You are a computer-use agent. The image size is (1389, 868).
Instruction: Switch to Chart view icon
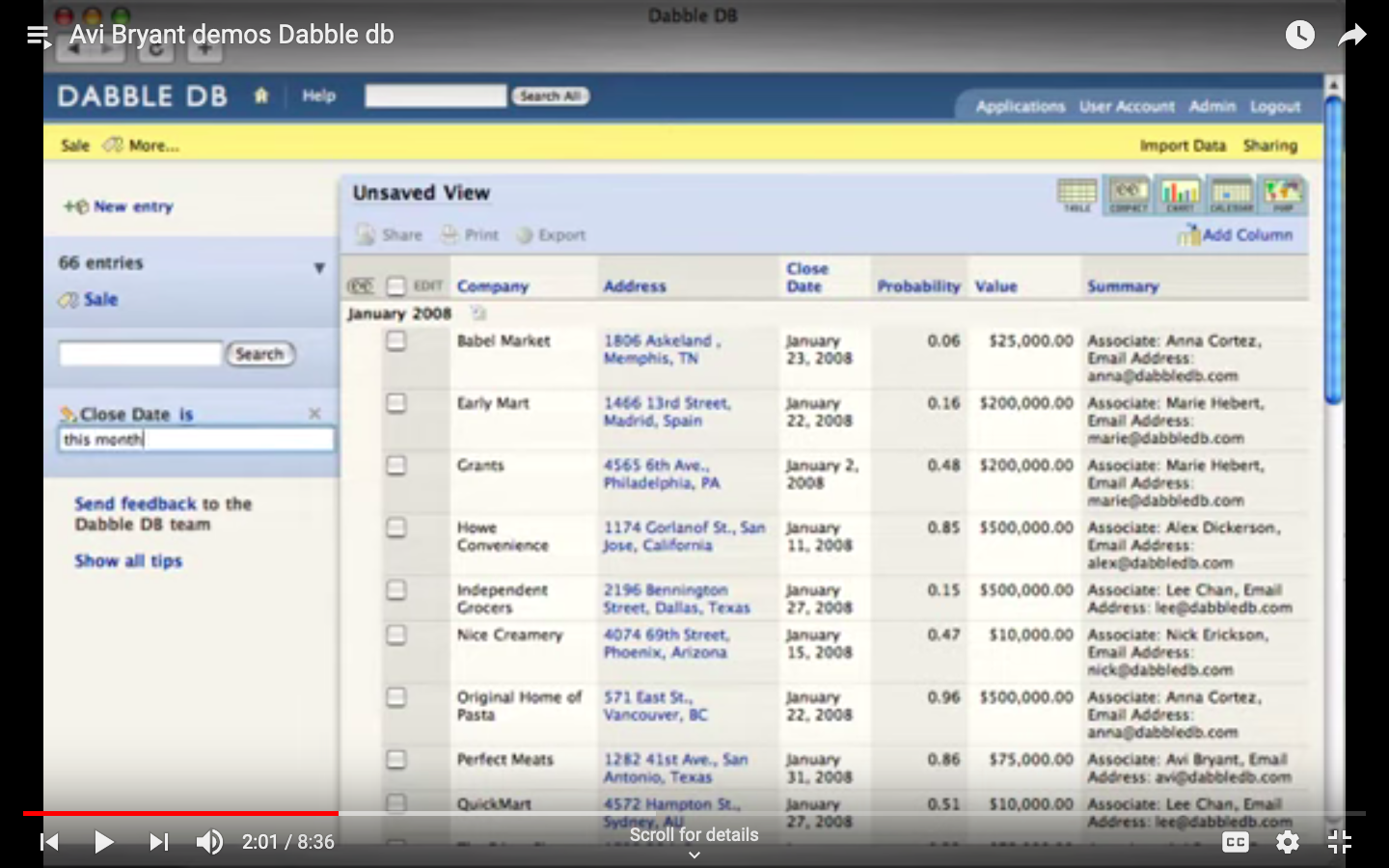[1179, 195]
